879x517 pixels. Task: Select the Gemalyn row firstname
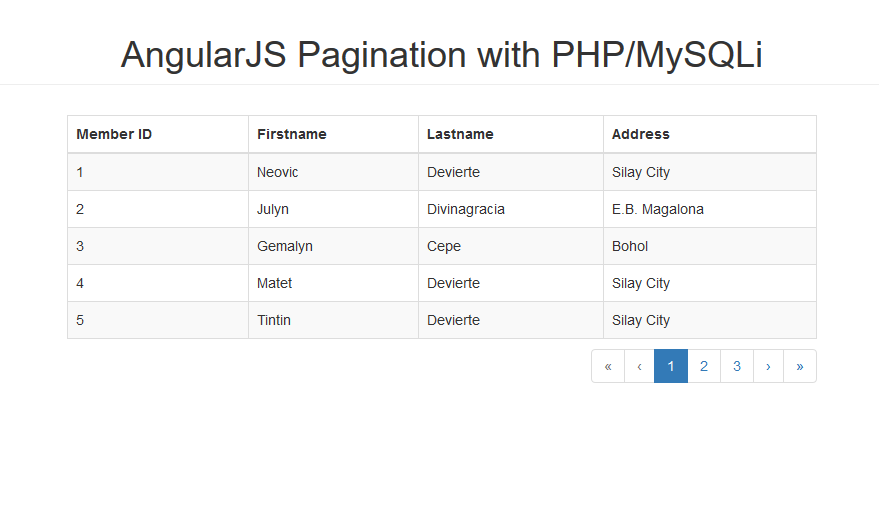click(334, 246)
